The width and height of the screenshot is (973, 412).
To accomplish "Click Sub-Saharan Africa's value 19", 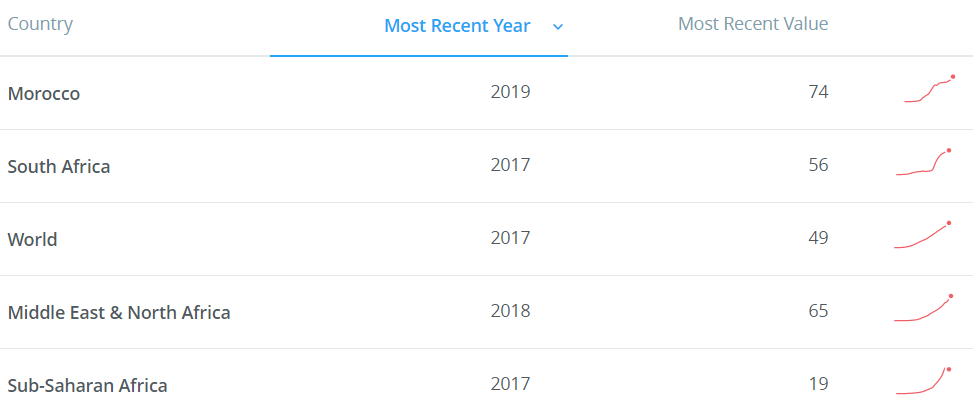I will pos(818,383).
